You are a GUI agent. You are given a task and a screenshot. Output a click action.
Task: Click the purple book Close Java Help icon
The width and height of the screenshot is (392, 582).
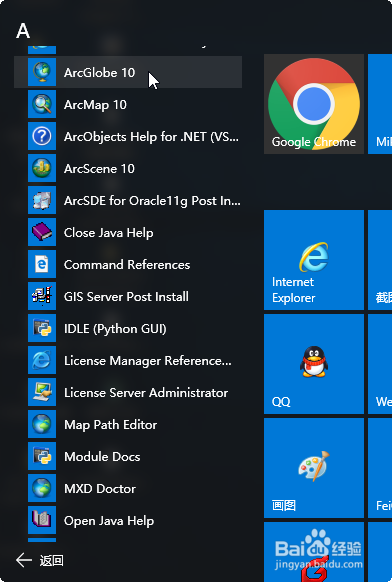[42, 232]
